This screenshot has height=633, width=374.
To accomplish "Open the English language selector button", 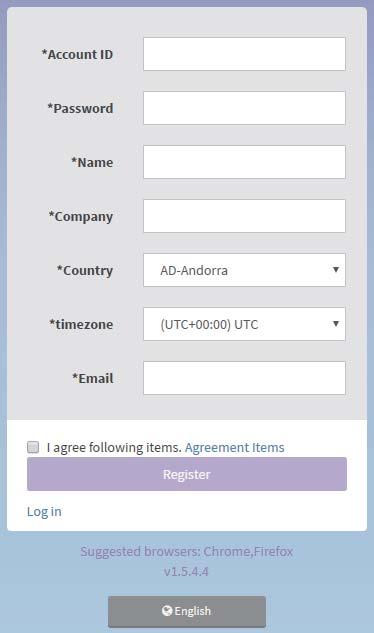I will point(187,611).
